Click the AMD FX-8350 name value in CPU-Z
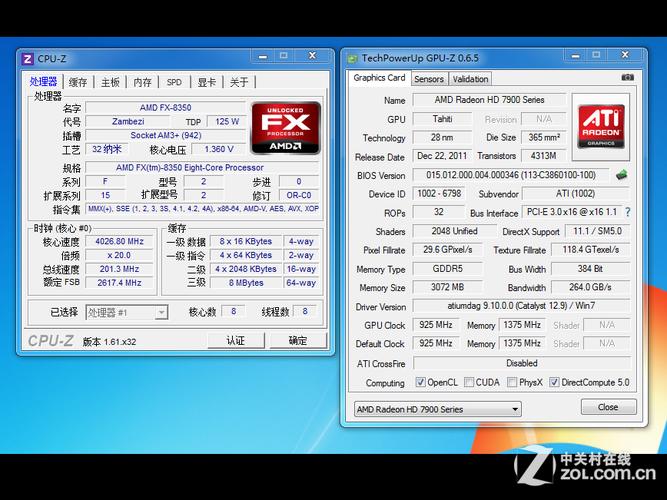Viewport: 667px width, 500px height. pos(165,108)
